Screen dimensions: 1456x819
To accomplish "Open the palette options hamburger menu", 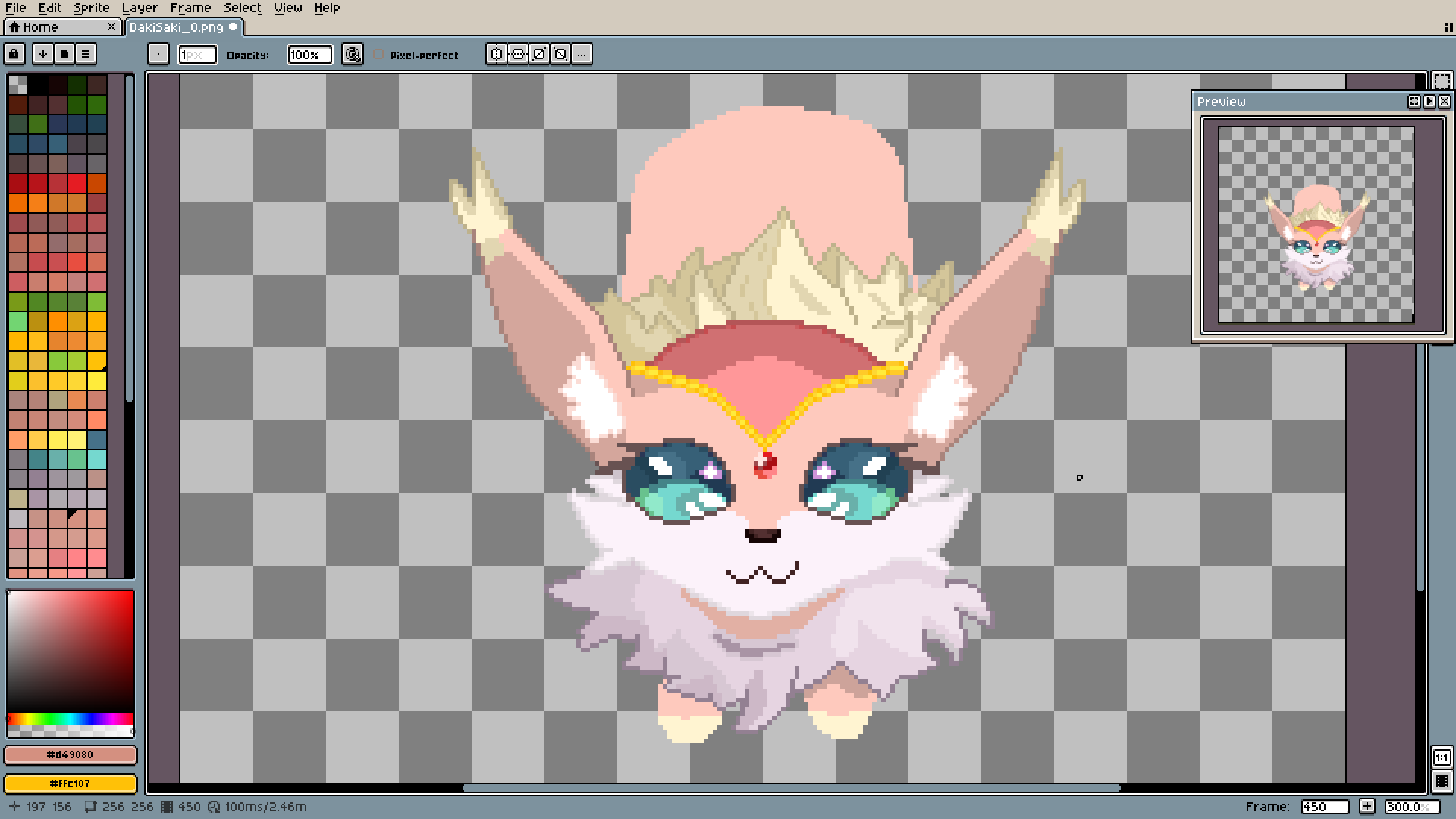I will (x=86, y=54).
